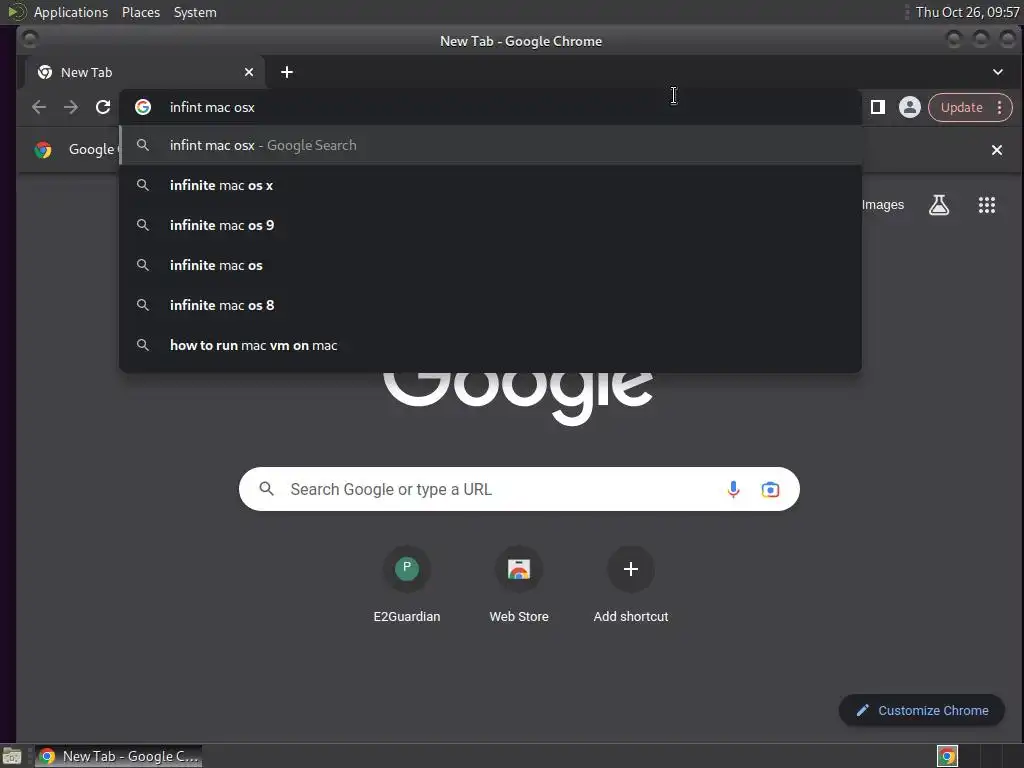Go forward to next page

click(71, 107)
